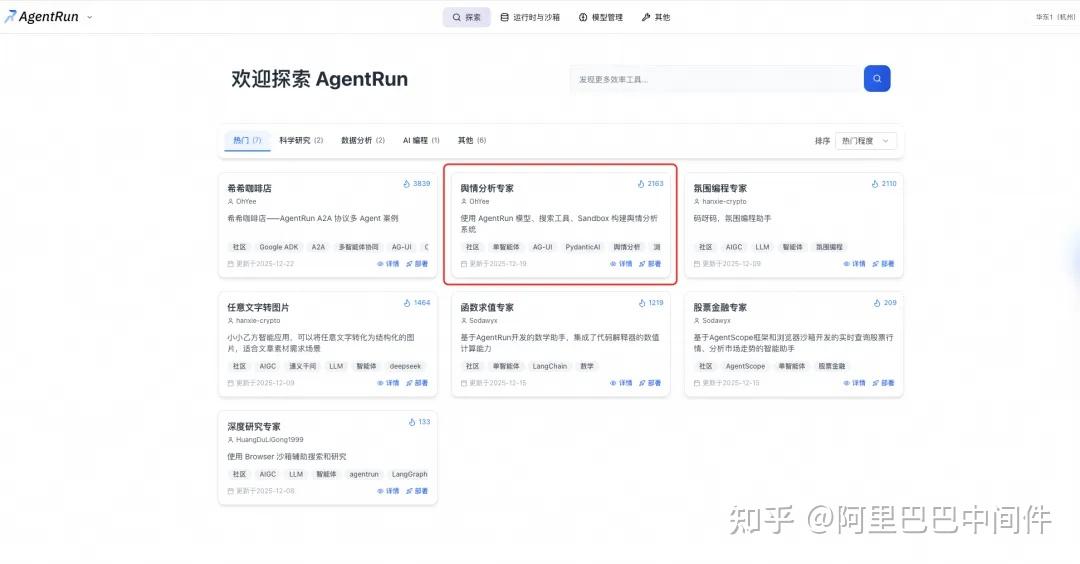Click popularity flame 209 on 股票金融专家
The width and height of the screenshot is (1080, 564).
point(885,303)
